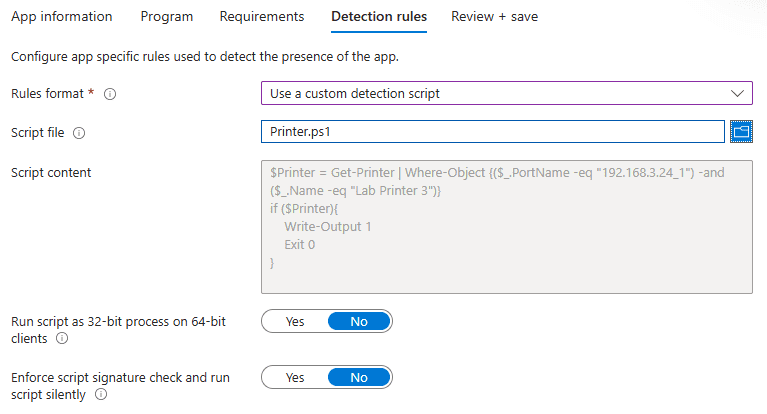The width and height of the screenshot is (767, 414).
Task: Click the Script content label
Action: click(x=51, y=172)
